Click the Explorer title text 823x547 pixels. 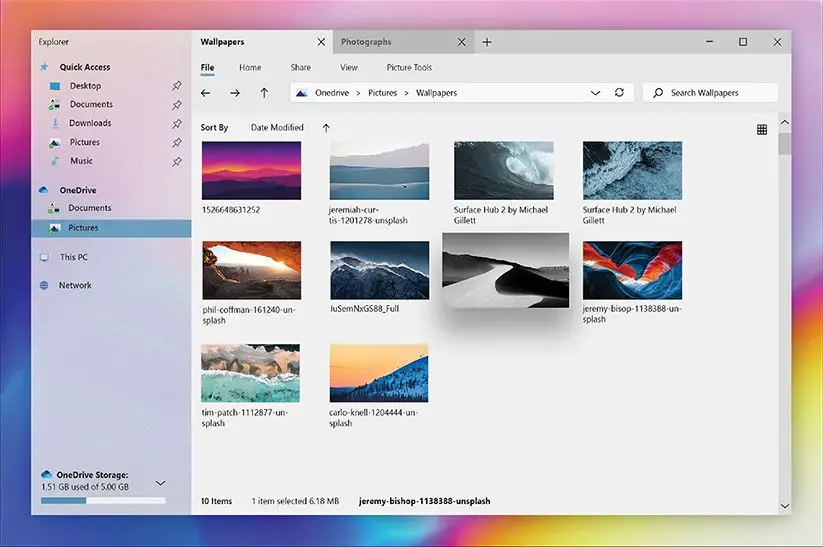tap(54, 41)
